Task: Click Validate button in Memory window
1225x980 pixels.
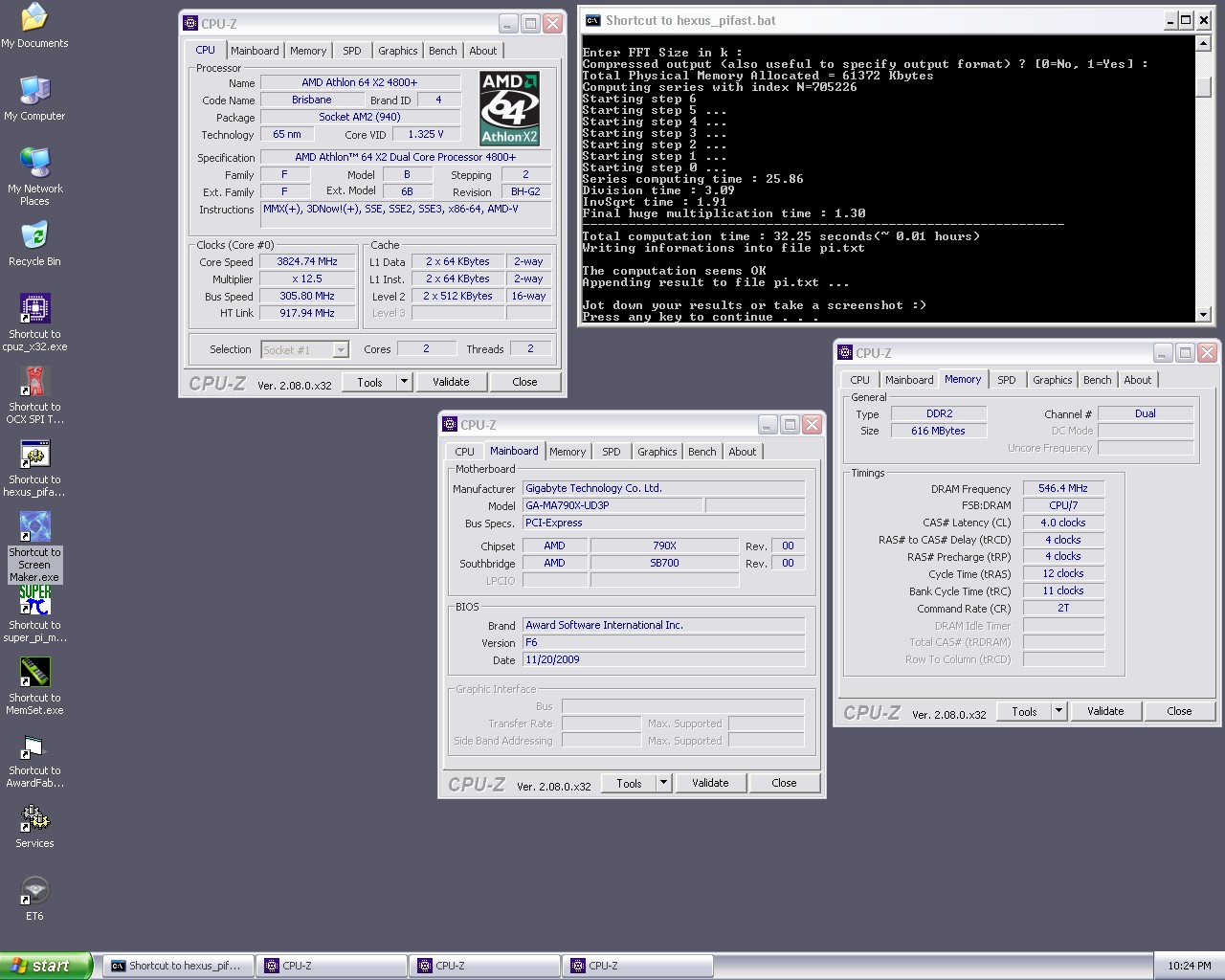Action: tap(1105, 711)
